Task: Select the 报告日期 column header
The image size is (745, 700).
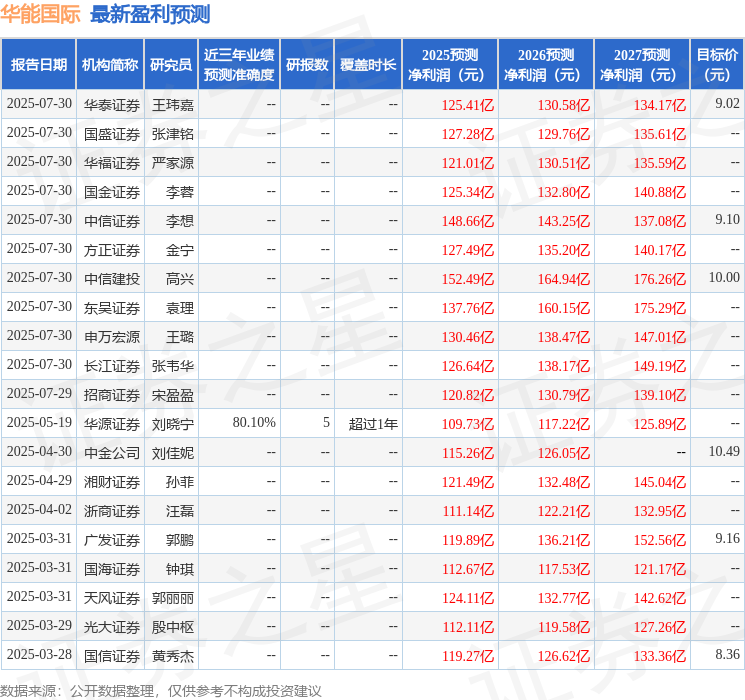Action: tap(38, 65)
